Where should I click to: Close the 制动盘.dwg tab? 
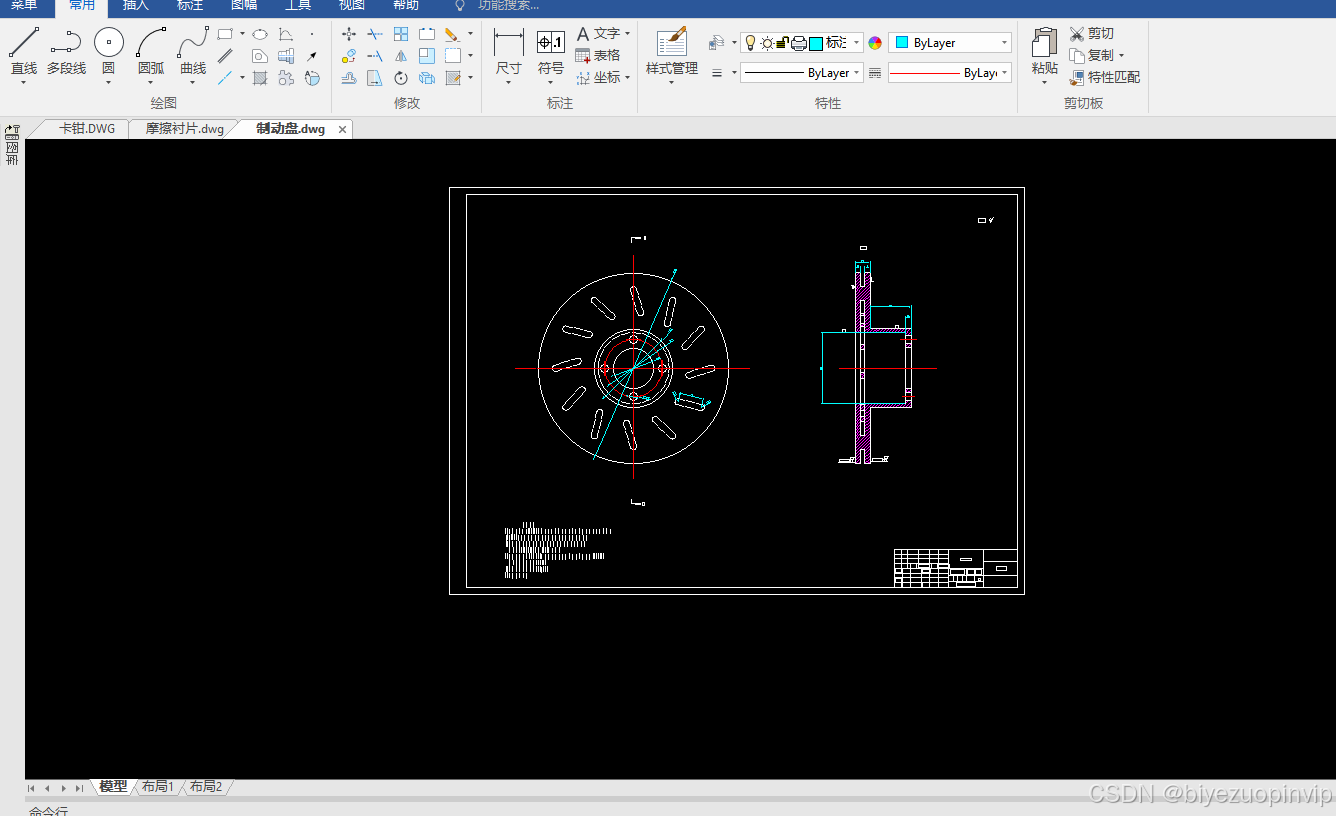tap(342, 130)
